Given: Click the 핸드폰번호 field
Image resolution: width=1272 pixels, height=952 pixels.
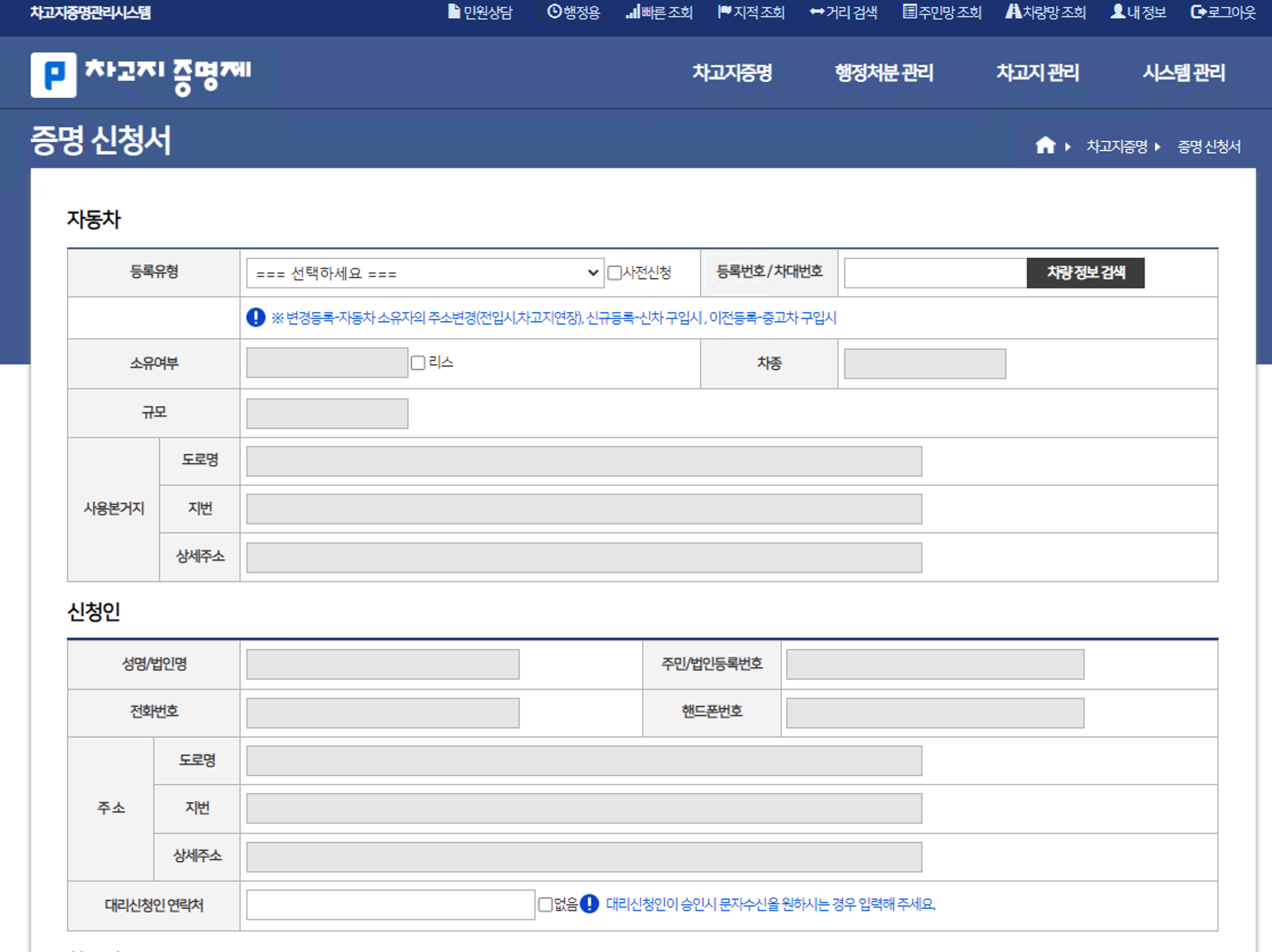Looking at the screenshot, I should pos(935,713).
